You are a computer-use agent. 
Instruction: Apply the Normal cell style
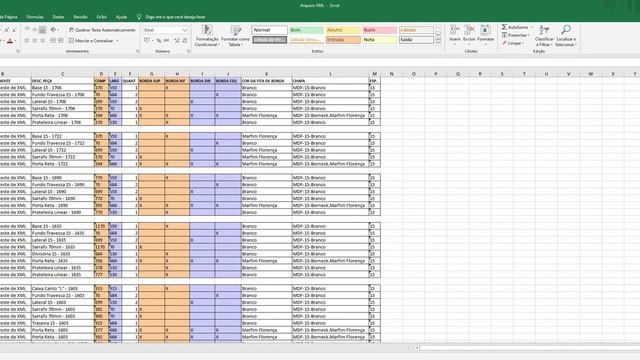(270, 30)
